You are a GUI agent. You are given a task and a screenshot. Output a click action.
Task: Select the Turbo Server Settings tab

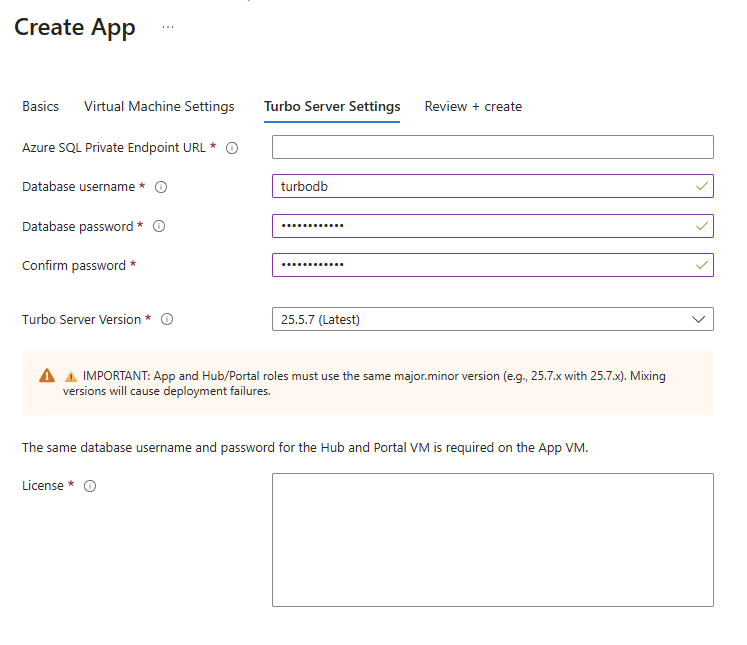332,106
